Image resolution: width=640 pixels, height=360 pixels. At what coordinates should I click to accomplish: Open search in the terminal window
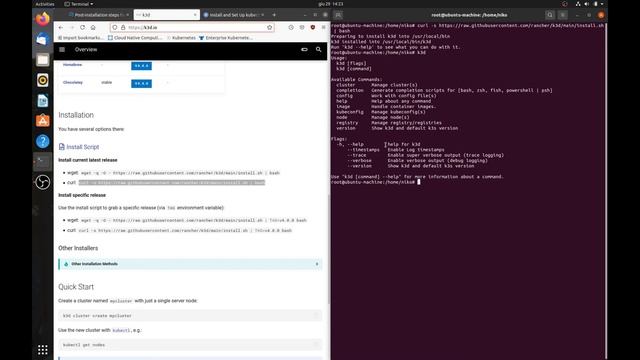[550, 15]
